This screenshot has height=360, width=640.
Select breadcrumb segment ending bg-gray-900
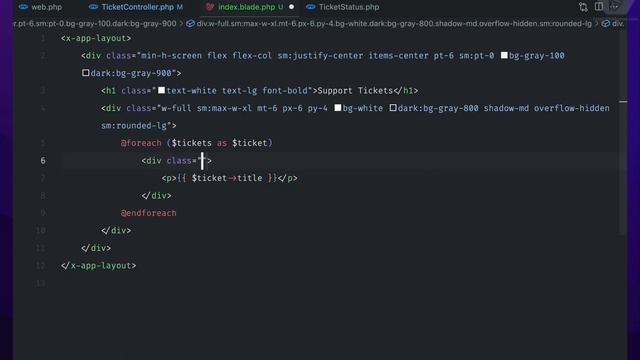95,24
